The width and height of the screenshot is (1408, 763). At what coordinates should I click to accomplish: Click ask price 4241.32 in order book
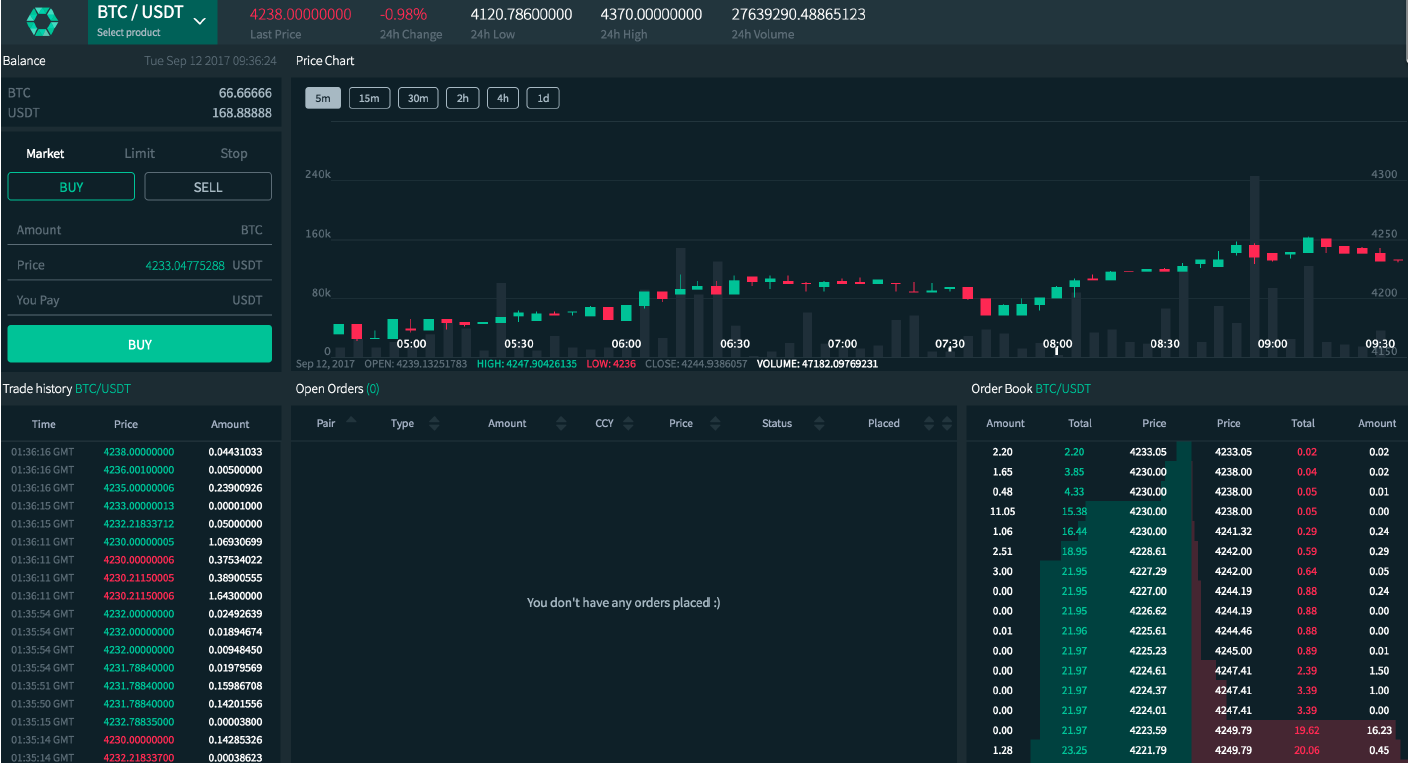point(1233,531)
